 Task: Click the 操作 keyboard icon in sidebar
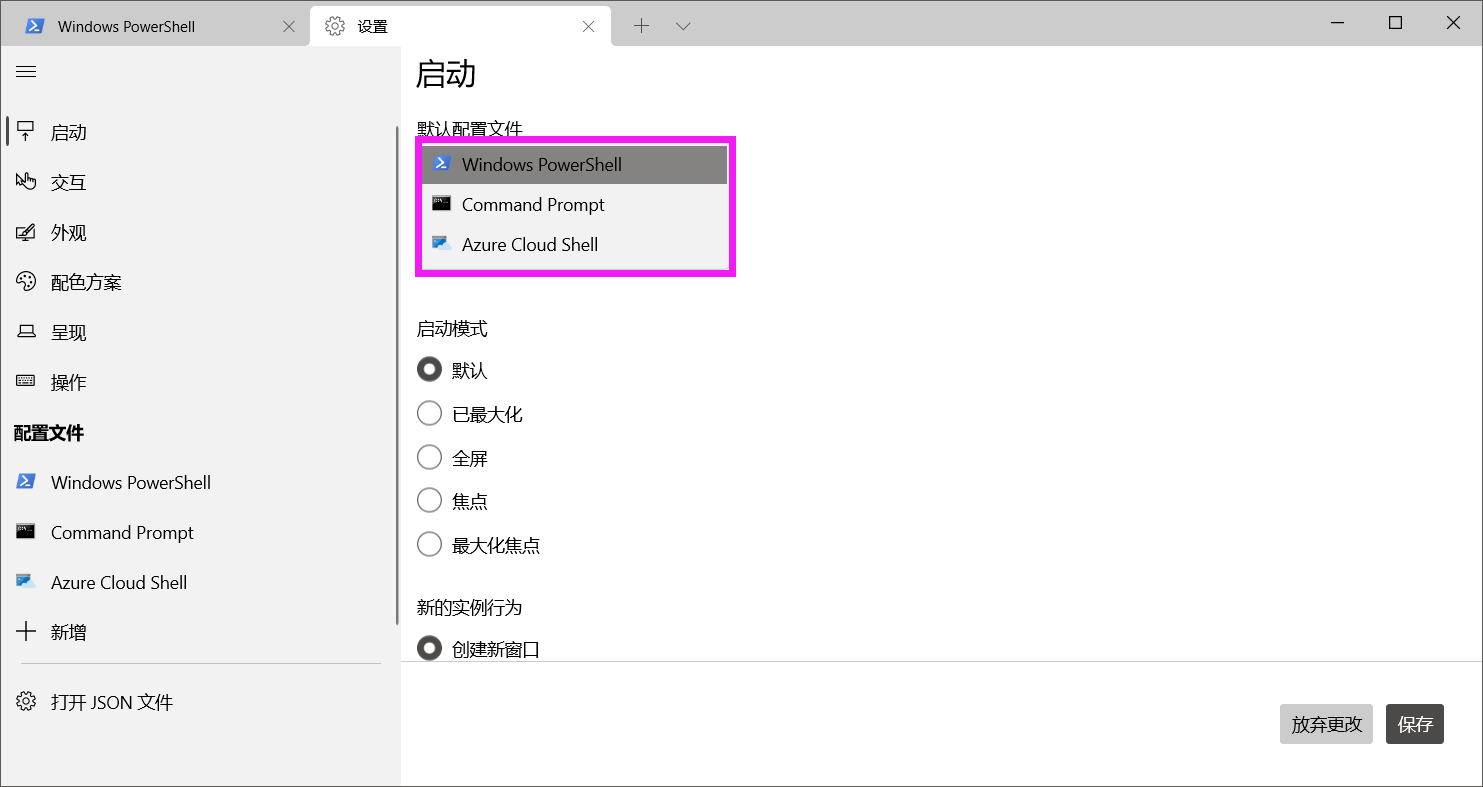(x=26, y=381)
